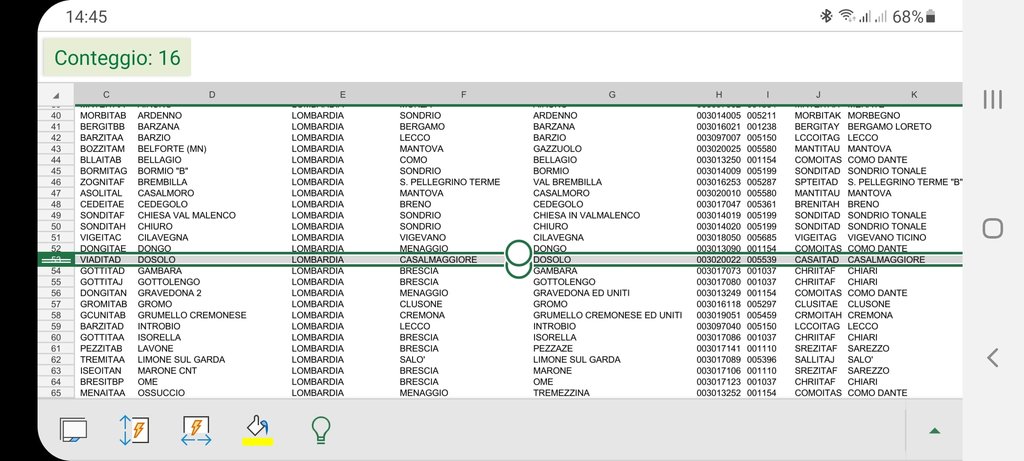Tap the sheet cards view icon
This screenshot has height=461, width=1024.
(74, 429)
